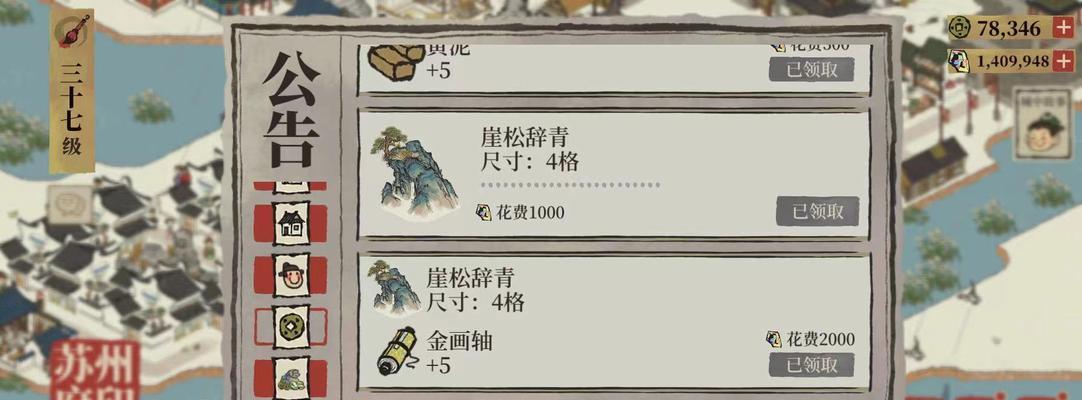Add currency with plus beside 1,409,948

[x=1063, y=61]
